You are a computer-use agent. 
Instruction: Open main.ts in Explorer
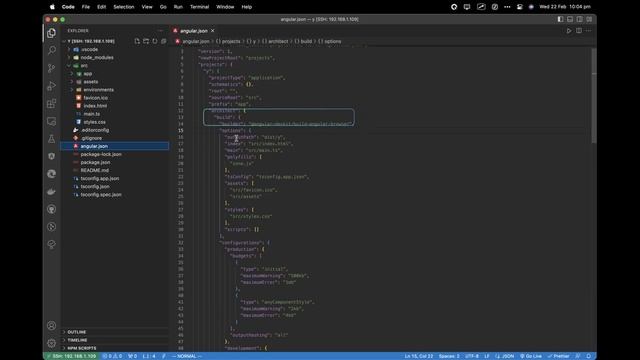pos(115,114)
